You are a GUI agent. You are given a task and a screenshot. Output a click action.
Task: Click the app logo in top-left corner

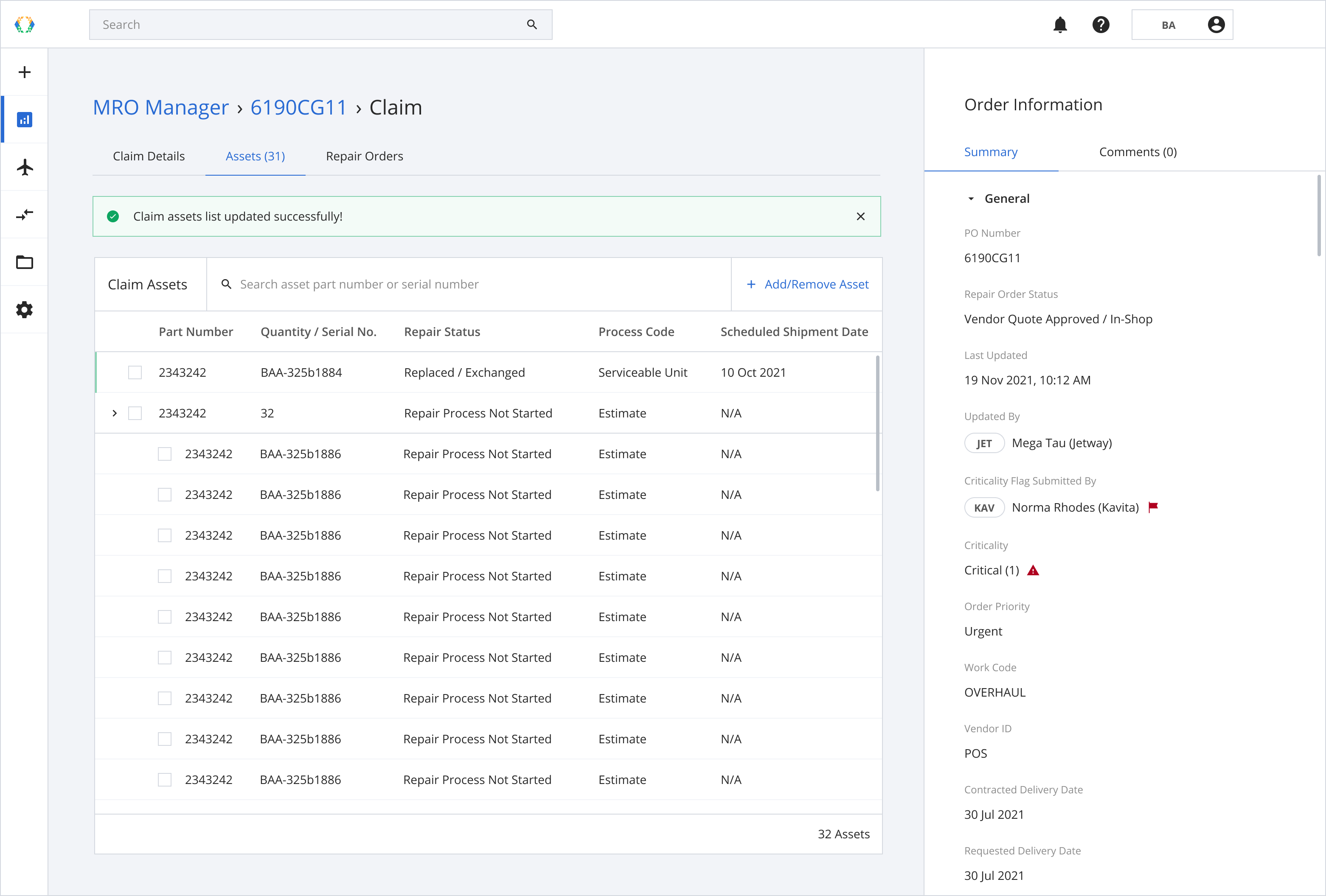click(25, 25)
